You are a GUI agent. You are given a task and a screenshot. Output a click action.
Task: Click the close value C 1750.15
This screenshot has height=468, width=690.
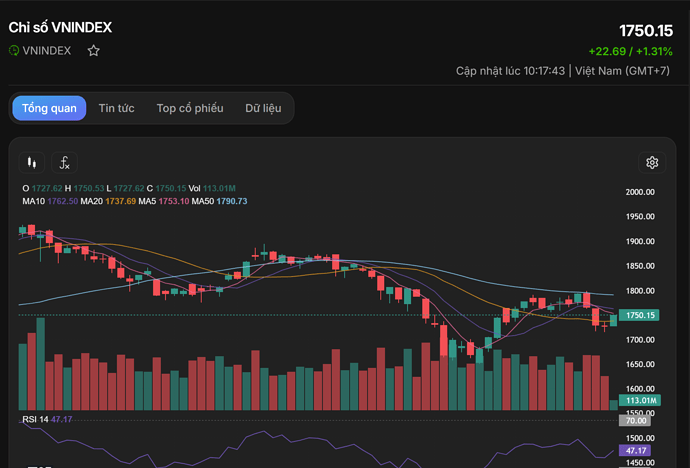[166, 188]
